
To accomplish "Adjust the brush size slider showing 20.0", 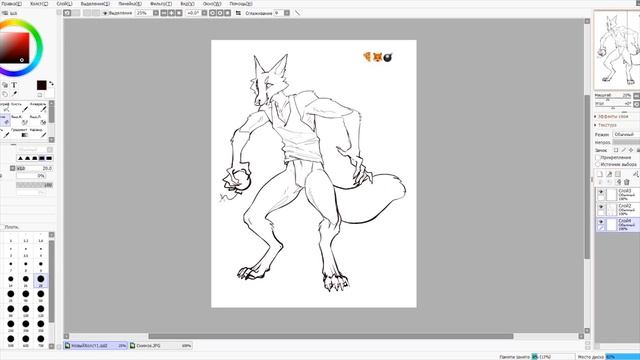I will pyautogui.click(x=34, y=168).
